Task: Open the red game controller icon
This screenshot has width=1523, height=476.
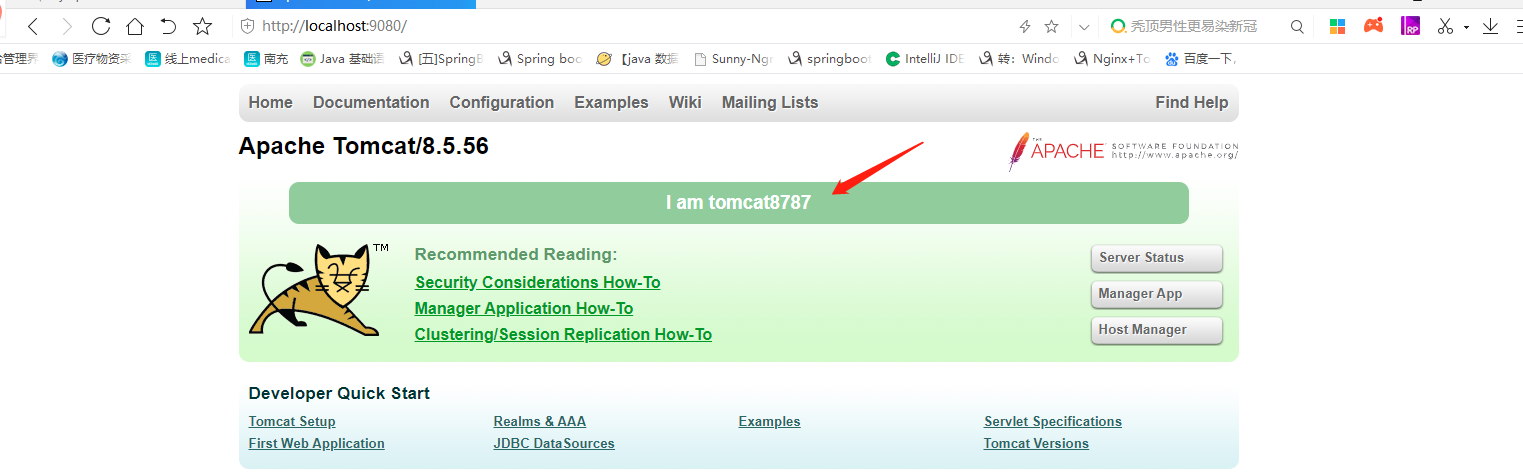Action: point(1374,26)
